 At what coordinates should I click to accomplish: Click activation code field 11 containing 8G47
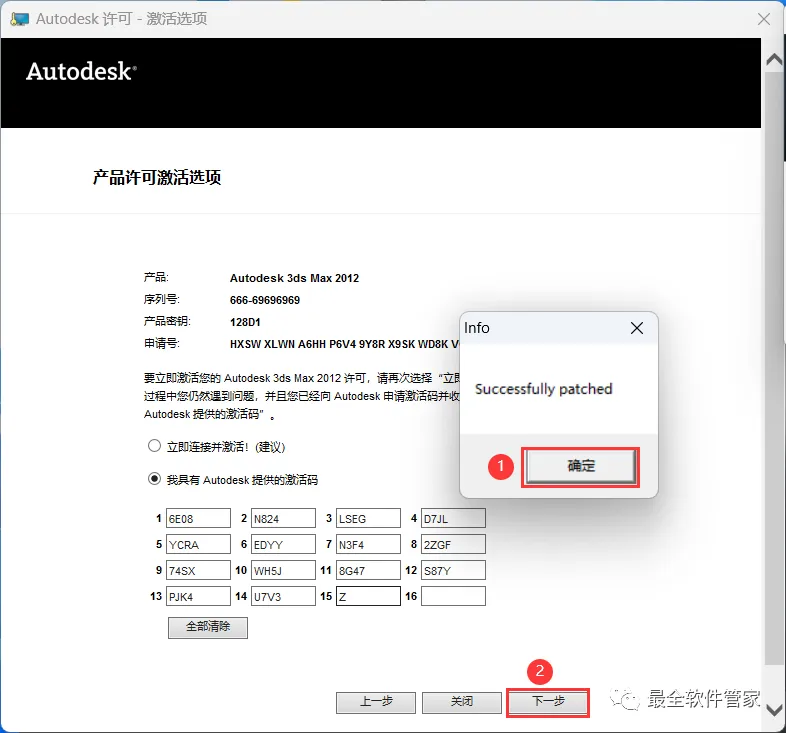point(368,571)
